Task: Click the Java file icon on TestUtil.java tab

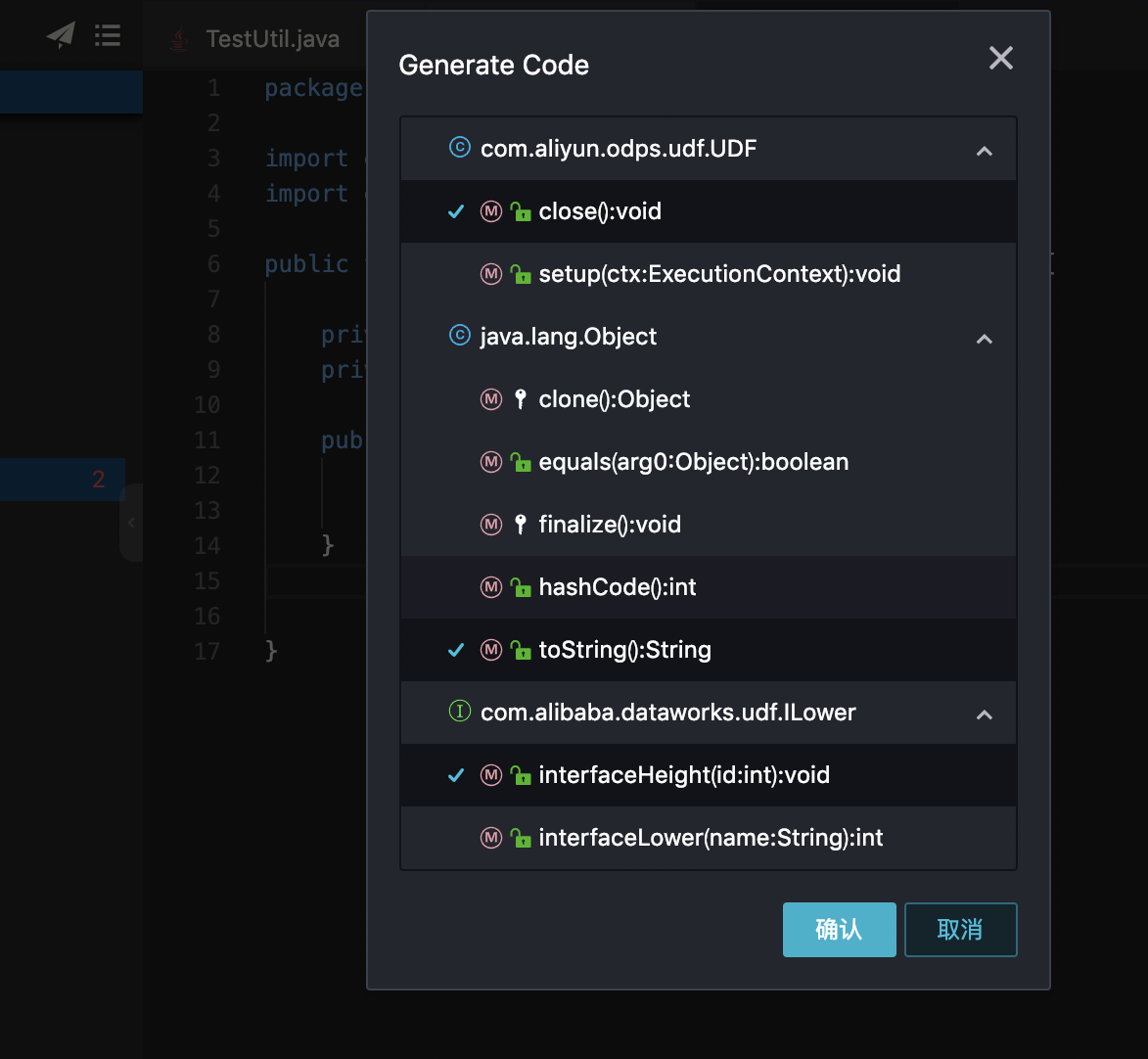Action: tap(178, 39)
